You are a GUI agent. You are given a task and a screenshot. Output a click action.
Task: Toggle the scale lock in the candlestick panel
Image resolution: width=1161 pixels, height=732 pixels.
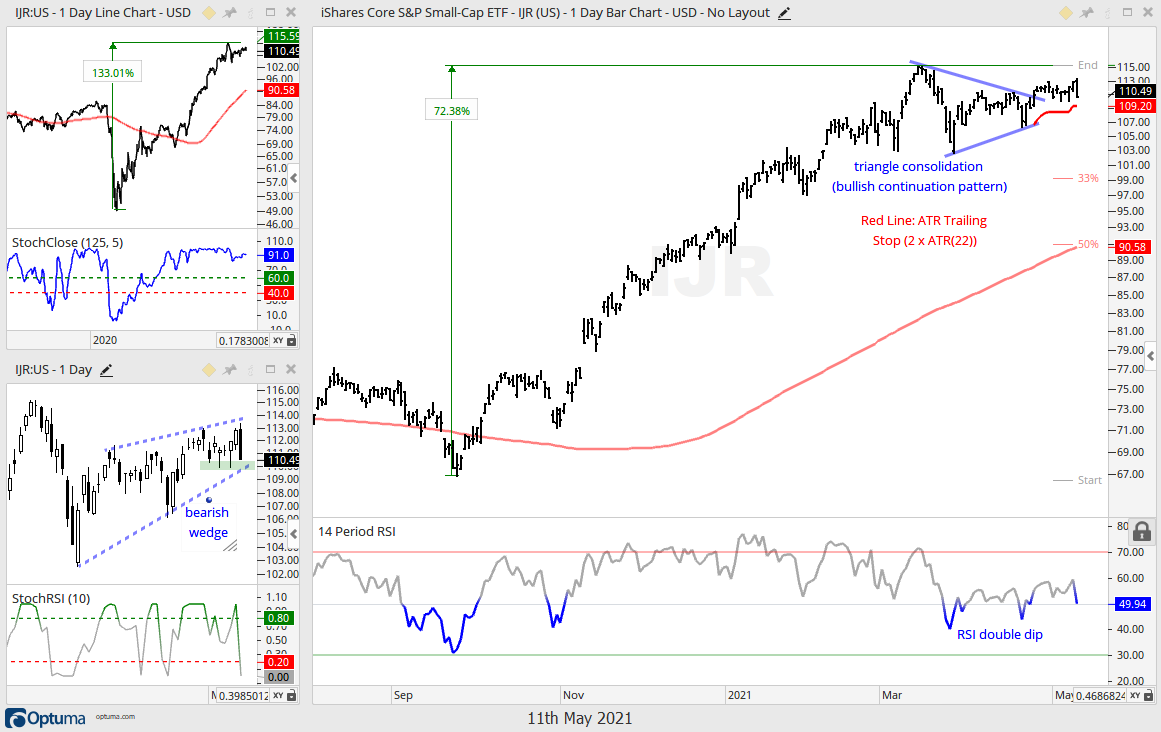coord(292,696)
